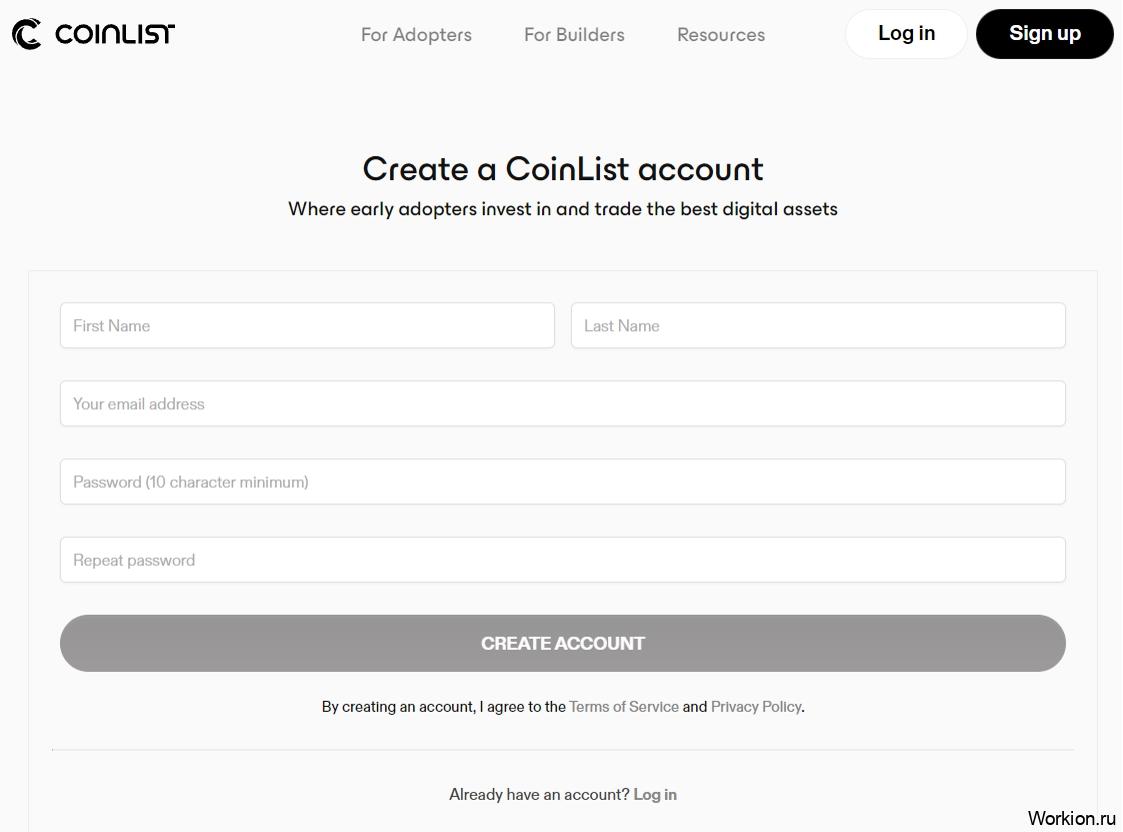The image size is (1123, 832).
Task: Select the Repeat password field
Action: [x=563, y=560]
